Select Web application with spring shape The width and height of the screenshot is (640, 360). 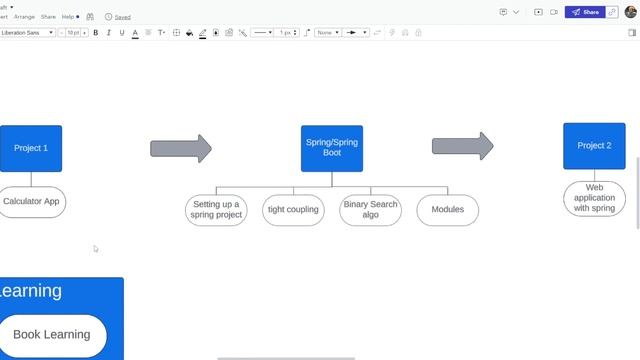click(594, 198)
